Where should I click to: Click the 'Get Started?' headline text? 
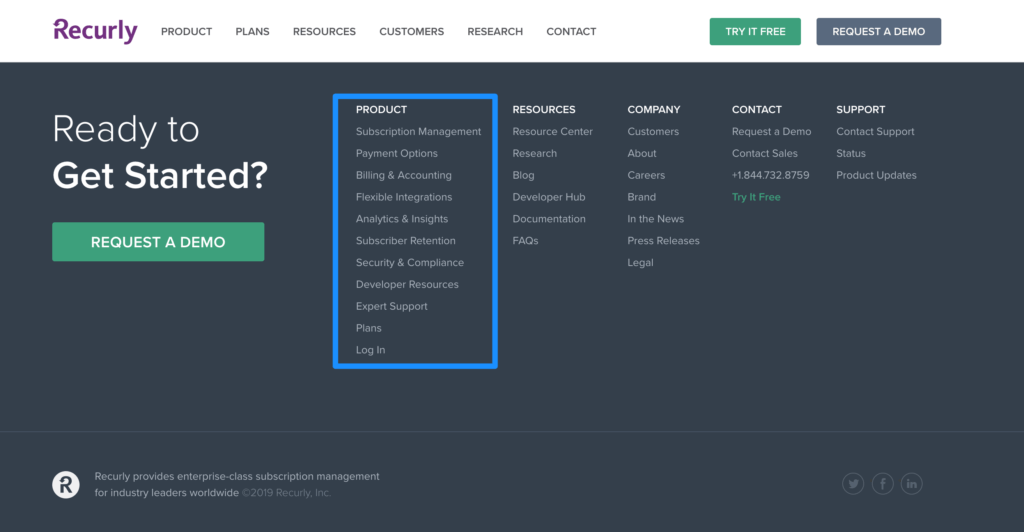160,176
